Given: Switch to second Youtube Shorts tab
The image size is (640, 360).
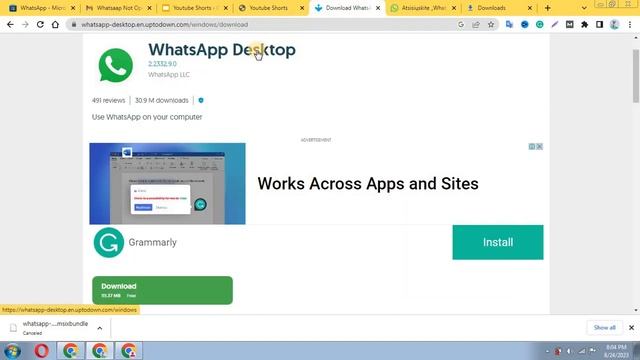Looking at the screenshot, I should [271, 8].
